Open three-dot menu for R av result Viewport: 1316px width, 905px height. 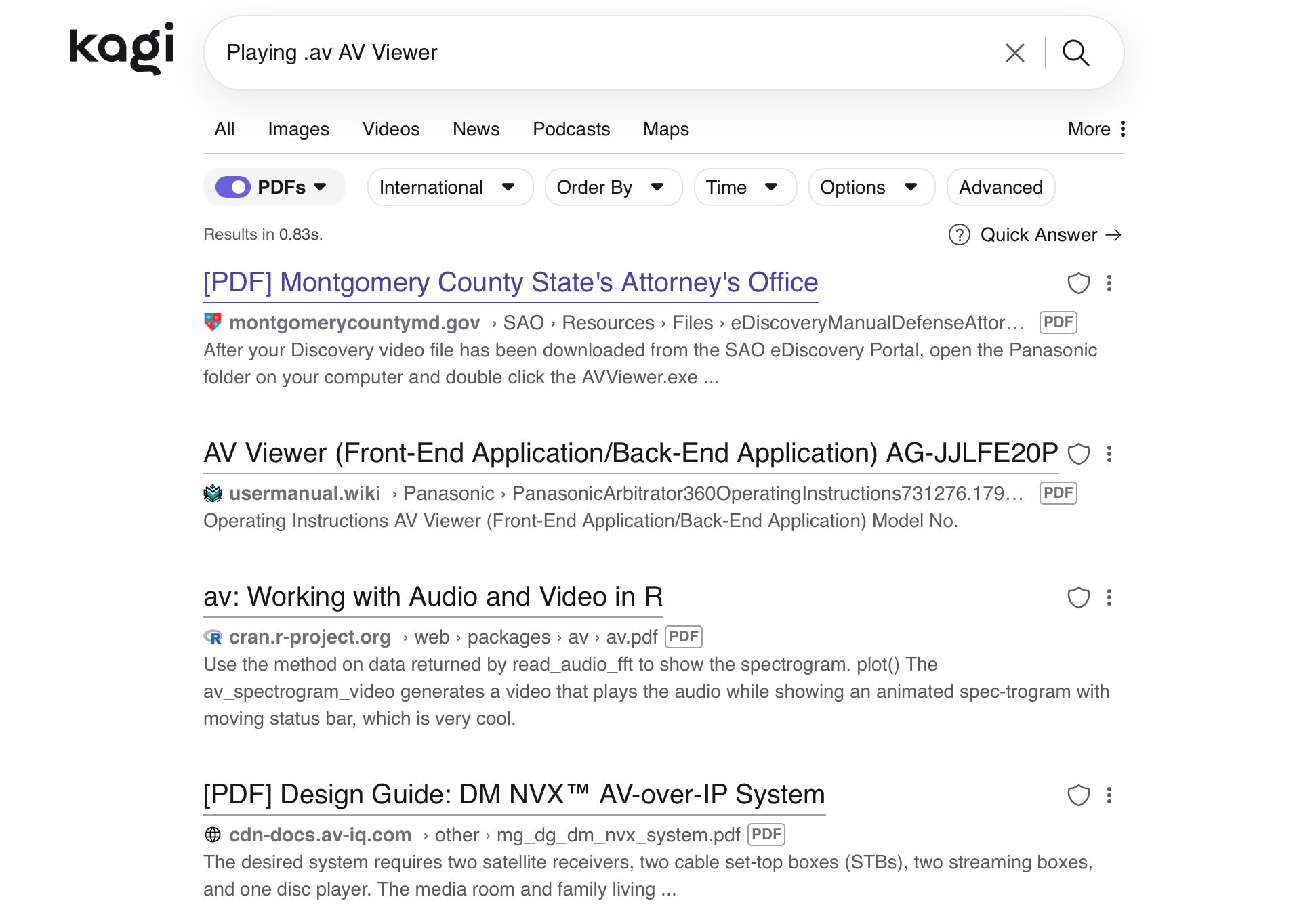click(1109, 597)
